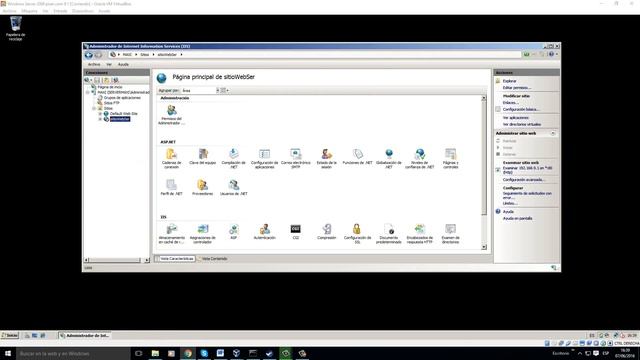This screenshot has height=360, width=640.
Task: Open Cadenas de conexión icon
Action: click(x=171, y=158)
